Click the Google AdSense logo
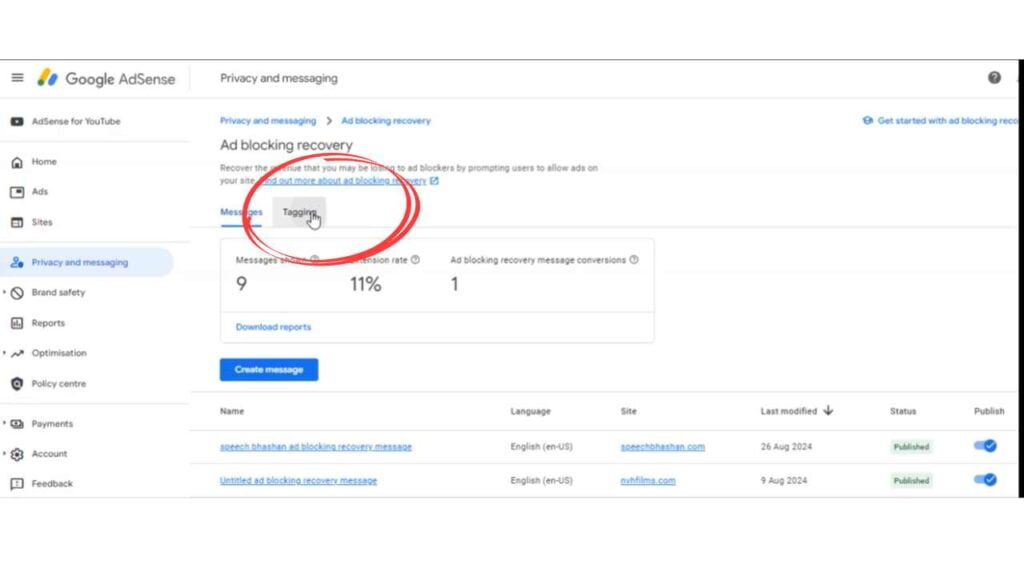Image resolution: width=1024 pixels, height=576 pixels. [x=106, y=78]
